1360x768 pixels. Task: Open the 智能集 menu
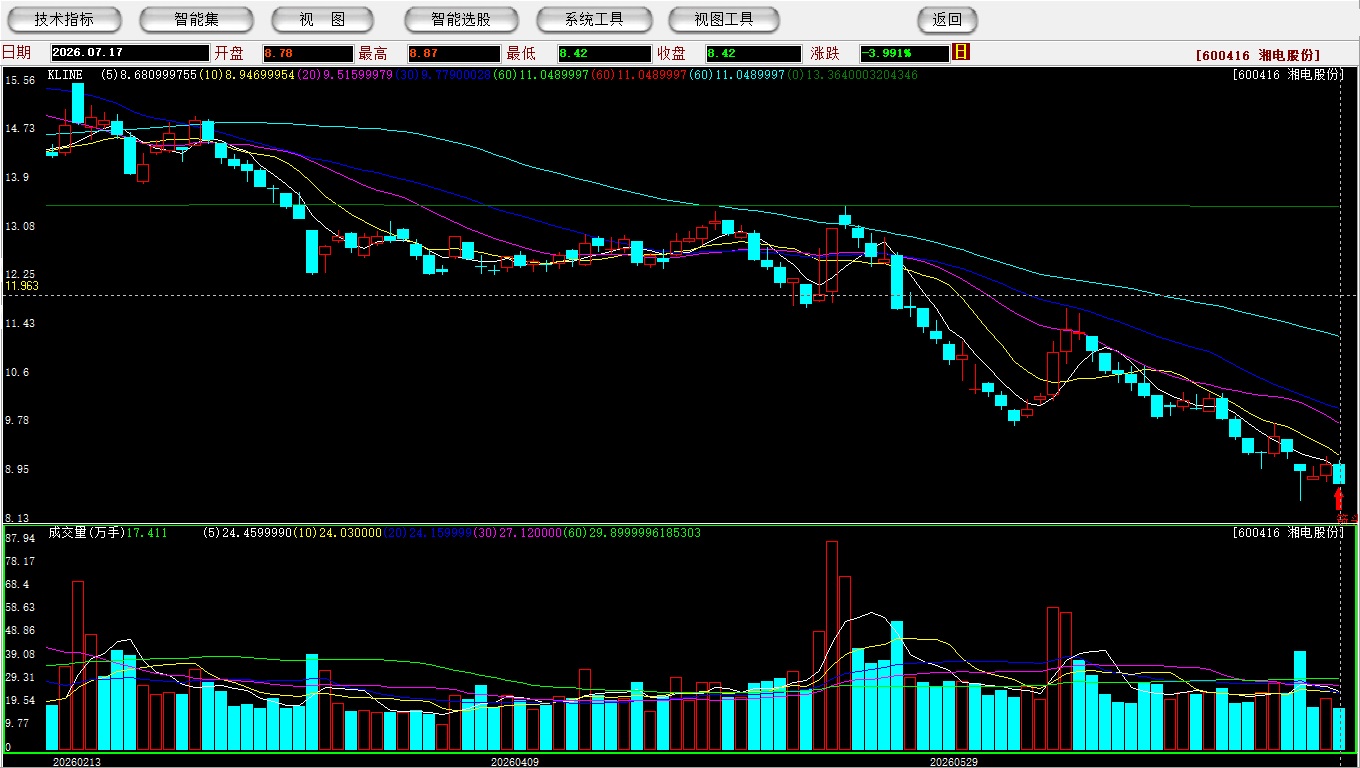pyautogui.click(x=196, y=19)
